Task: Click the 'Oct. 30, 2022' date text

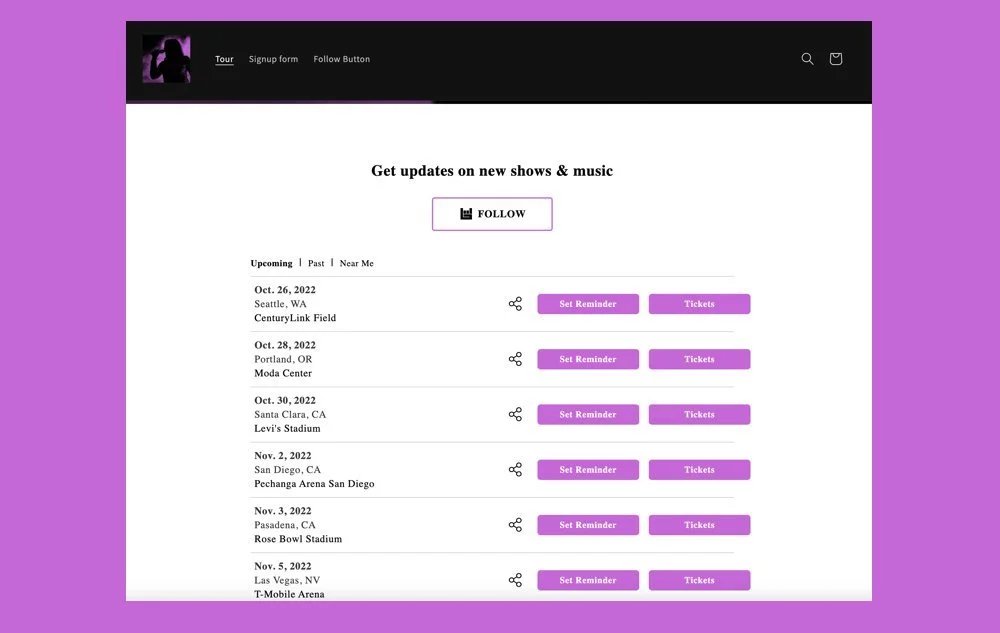Action: [285, 400]
